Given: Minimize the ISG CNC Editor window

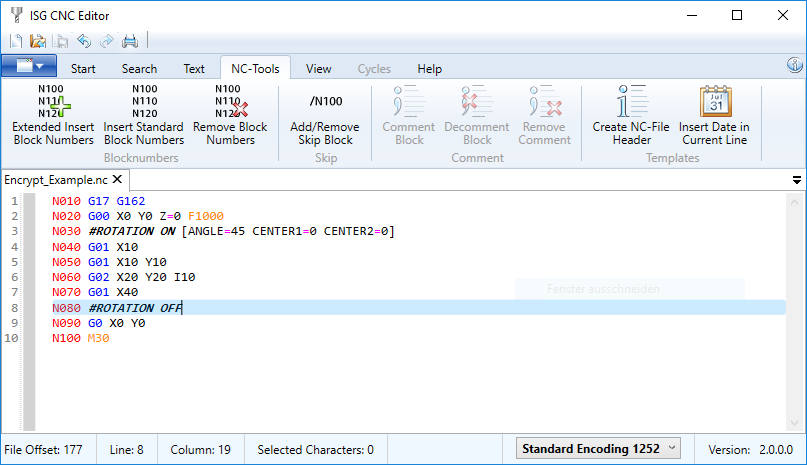Looking at the screenshot, I should tap(692, 15).
